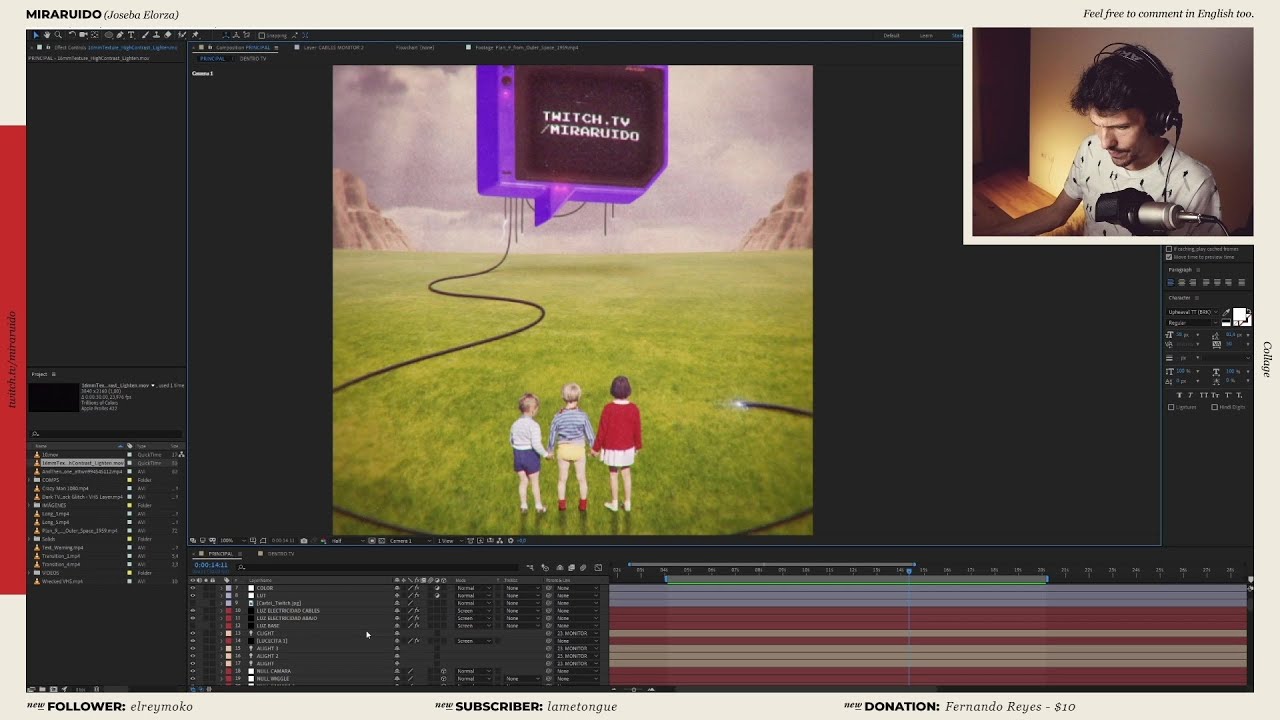
Task: Open the Layer CABLES MONITOR 2 tab
Action: tap(334, 47)
